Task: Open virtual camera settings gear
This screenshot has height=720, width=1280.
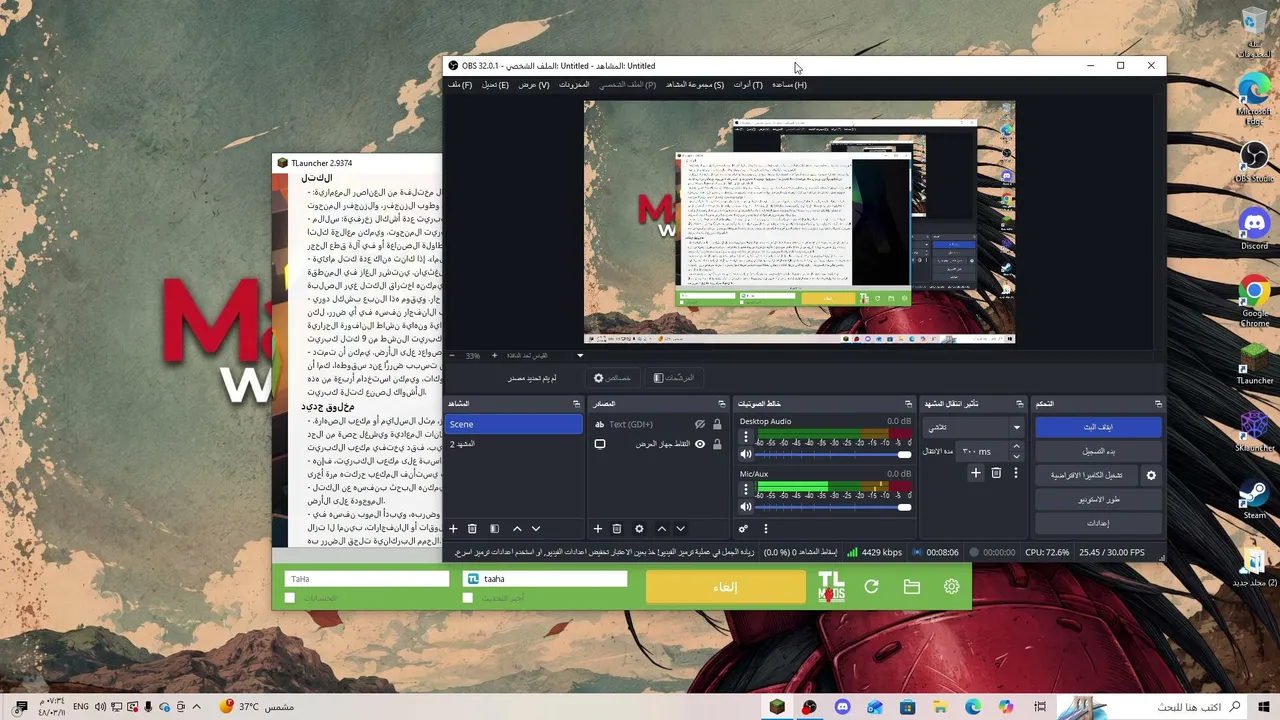Action: click(1151, 475)
